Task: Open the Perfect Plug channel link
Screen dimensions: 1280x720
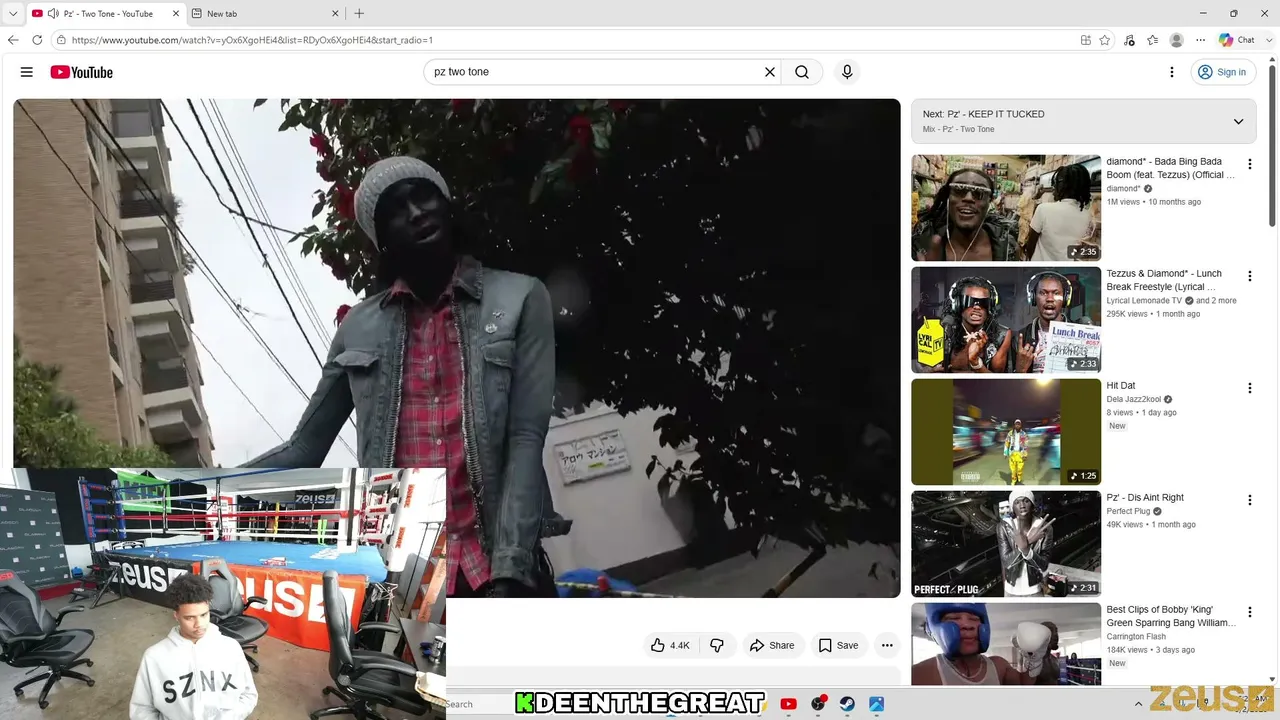Action: 1128,511
